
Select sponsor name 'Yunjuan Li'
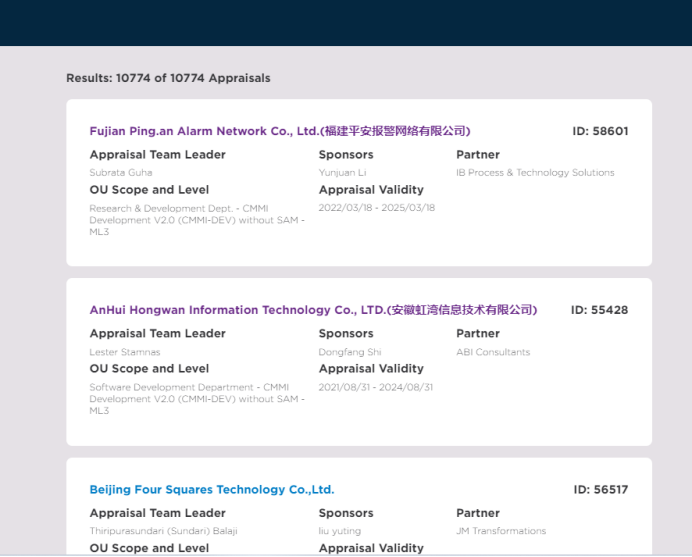pos(342,173)
